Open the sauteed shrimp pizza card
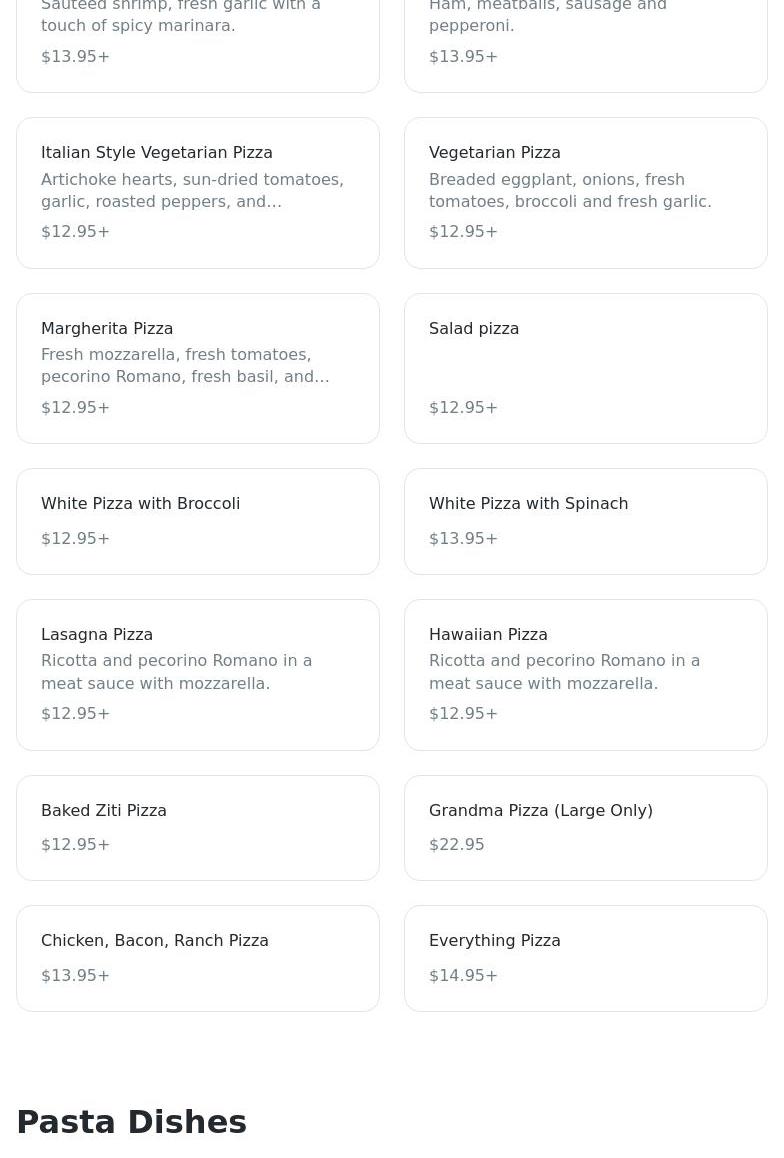 (198, 40)
